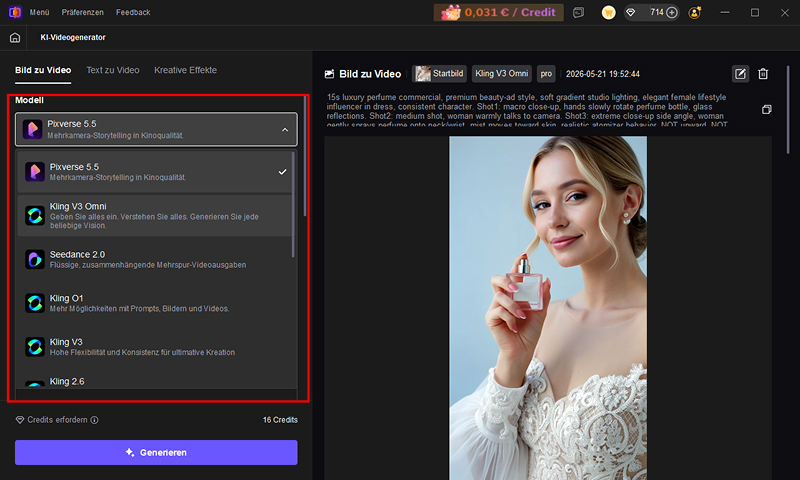This screenshot has width=800, height=480.
Task: Open the message center icon
Action: coord(579,12)
